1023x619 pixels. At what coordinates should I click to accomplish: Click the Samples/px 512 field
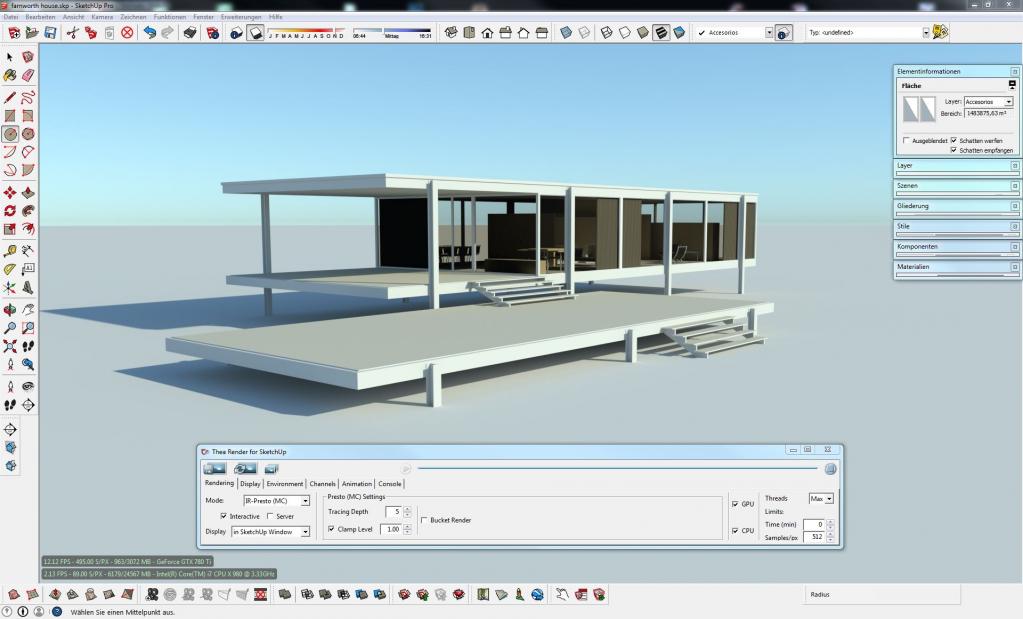click(x=814, y=537)
